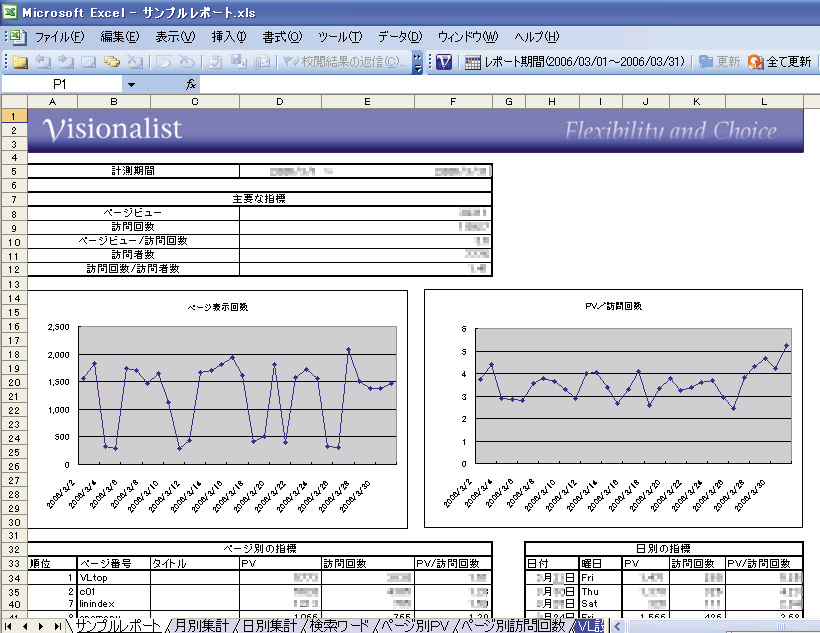Viewport: 820px width, 633px height.
Task: Switch to the 月別集計 sheet tab
Action: tap(200, 626)
